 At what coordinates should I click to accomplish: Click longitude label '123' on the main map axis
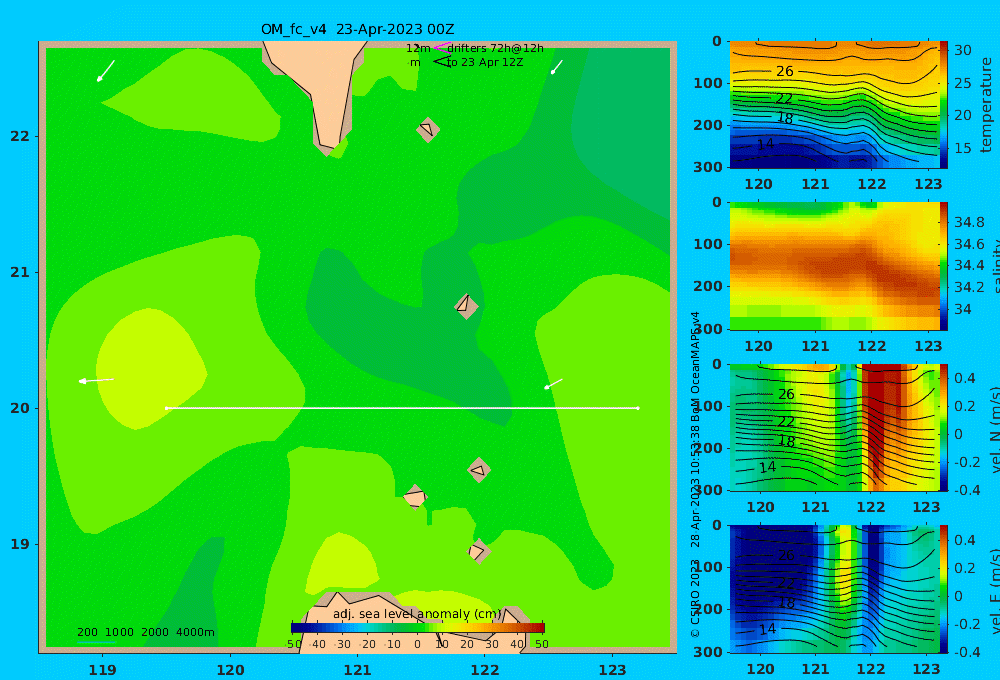click(612, 670)
